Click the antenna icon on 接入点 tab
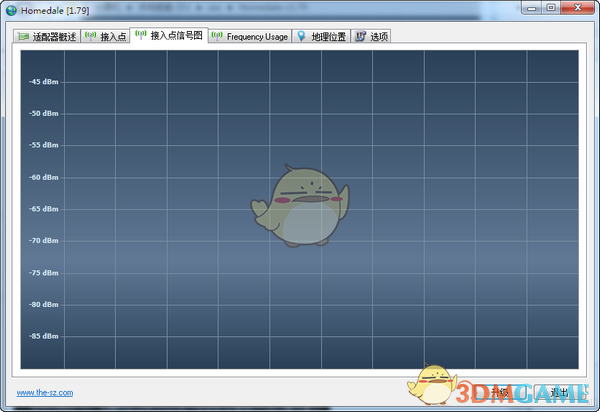600x412 pixels. (90, 36)
